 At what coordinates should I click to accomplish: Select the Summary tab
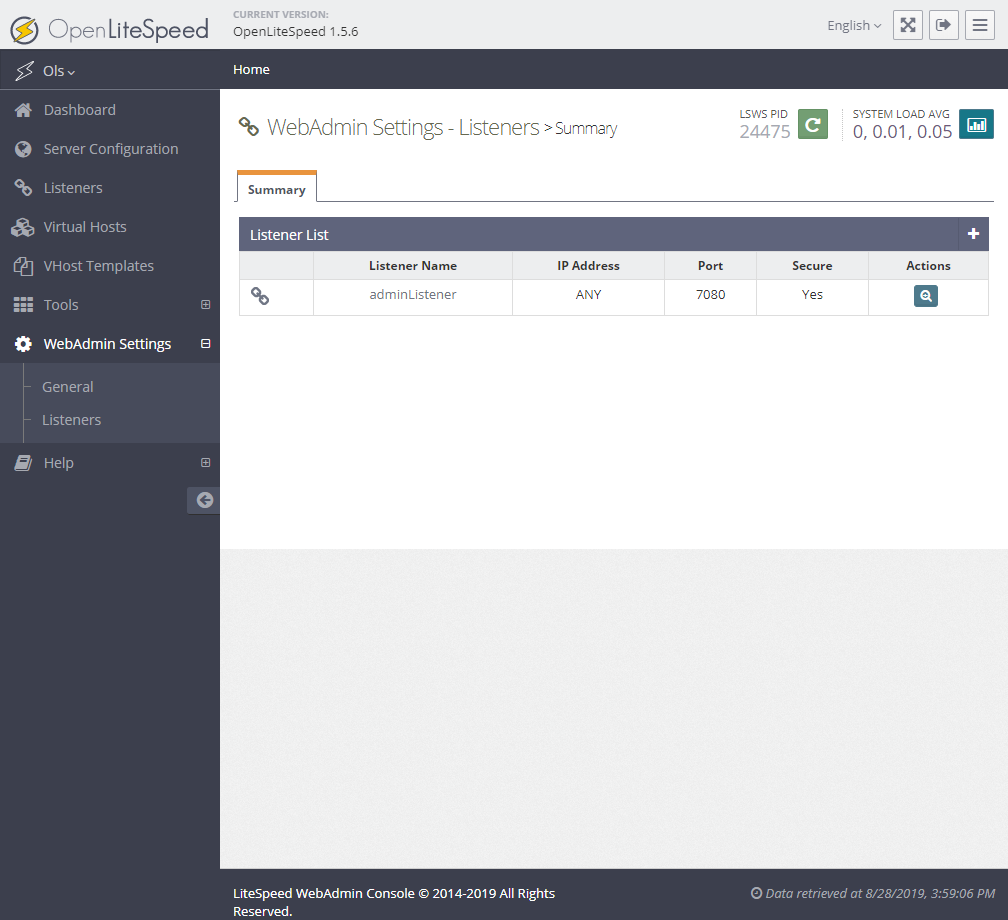[x=276, y=188]
